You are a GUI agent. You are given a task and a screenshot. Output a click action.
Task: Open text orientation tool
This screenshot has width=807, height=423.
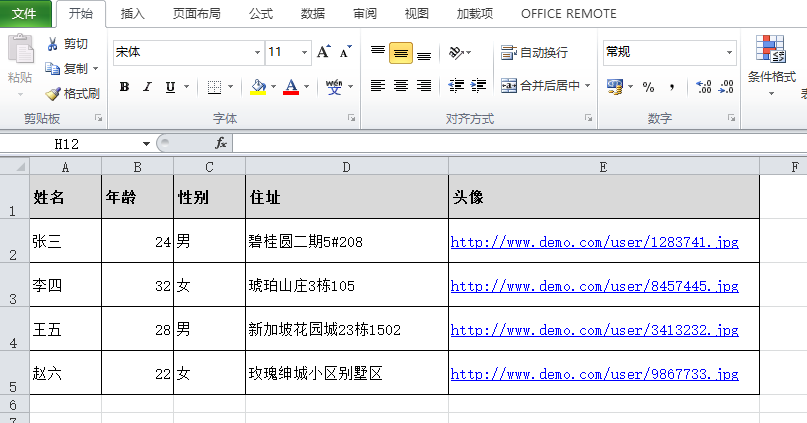click(x=457, y=52)
